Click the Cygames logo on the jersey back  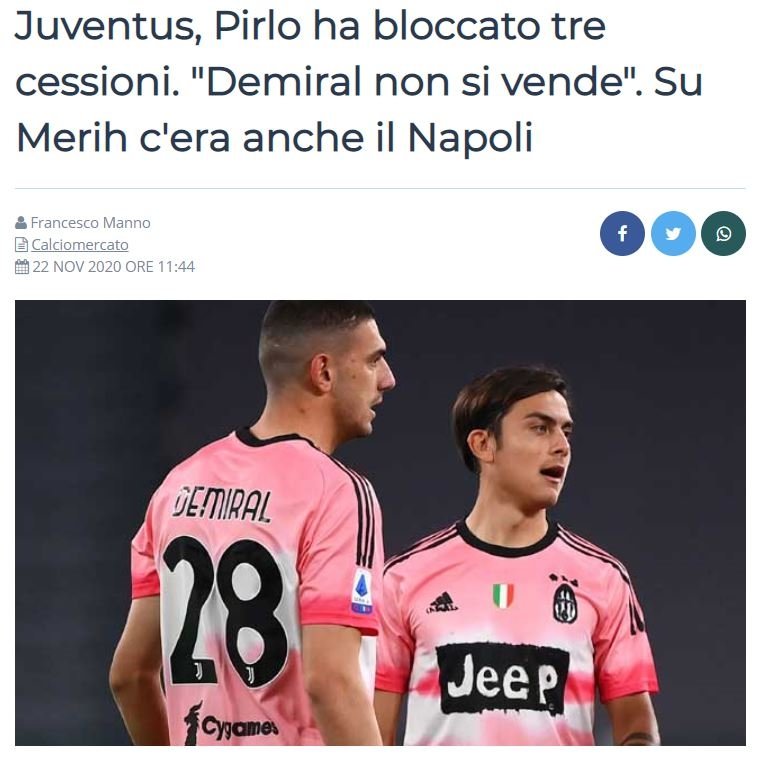point(231,724)
